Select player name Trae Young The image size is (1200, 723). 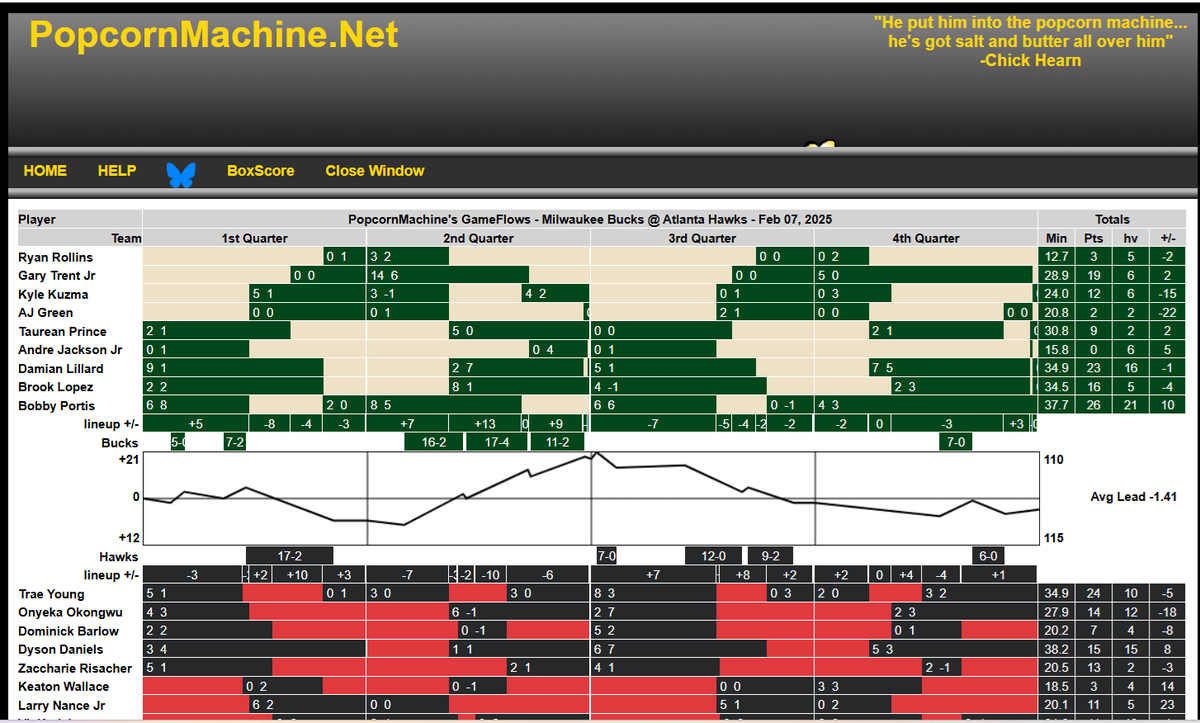51,594
